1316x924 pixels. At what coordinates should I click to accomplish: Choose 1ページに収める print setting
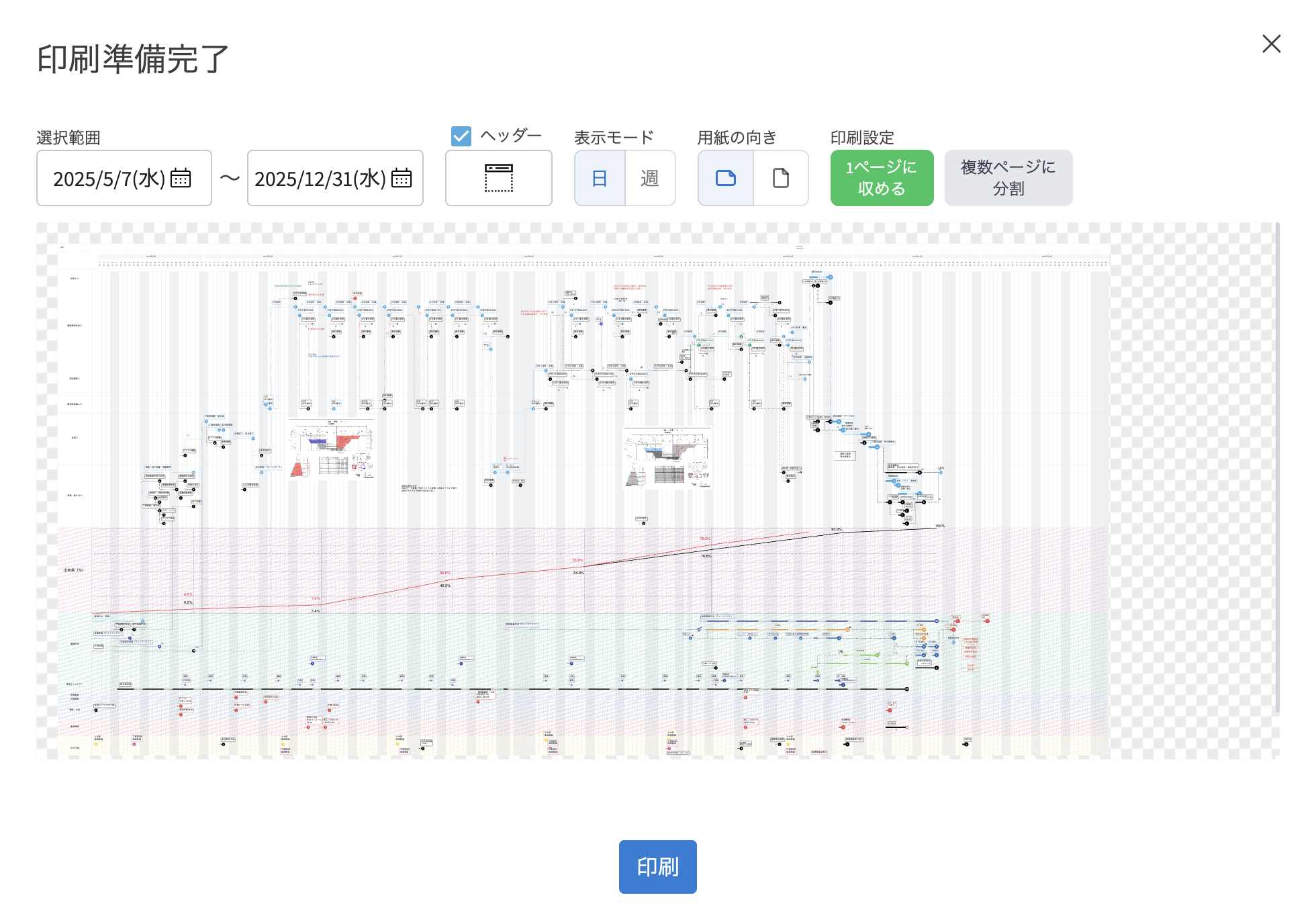tap(881, 178)
